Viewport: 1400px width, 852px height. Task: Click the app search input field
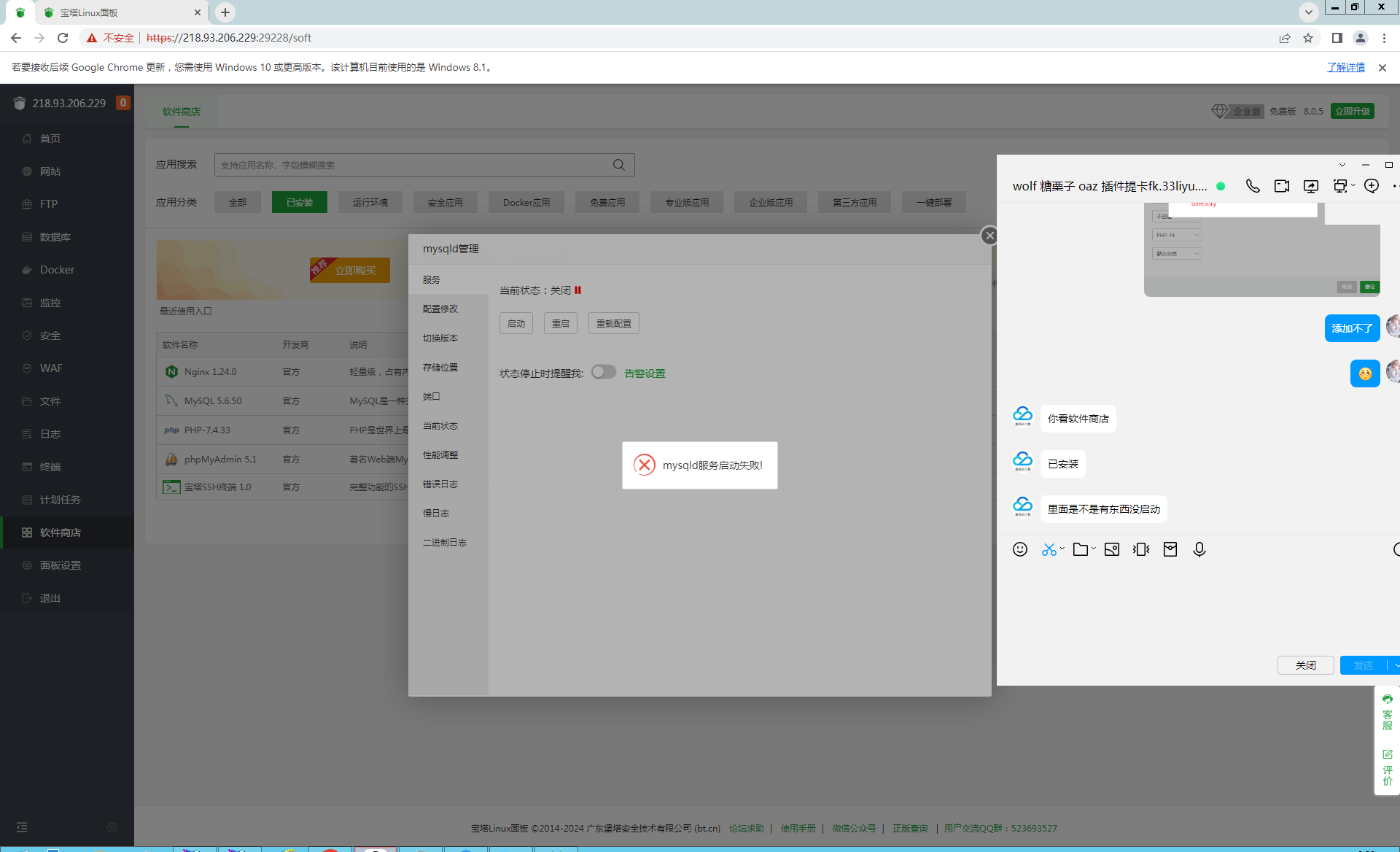point(424,165)
